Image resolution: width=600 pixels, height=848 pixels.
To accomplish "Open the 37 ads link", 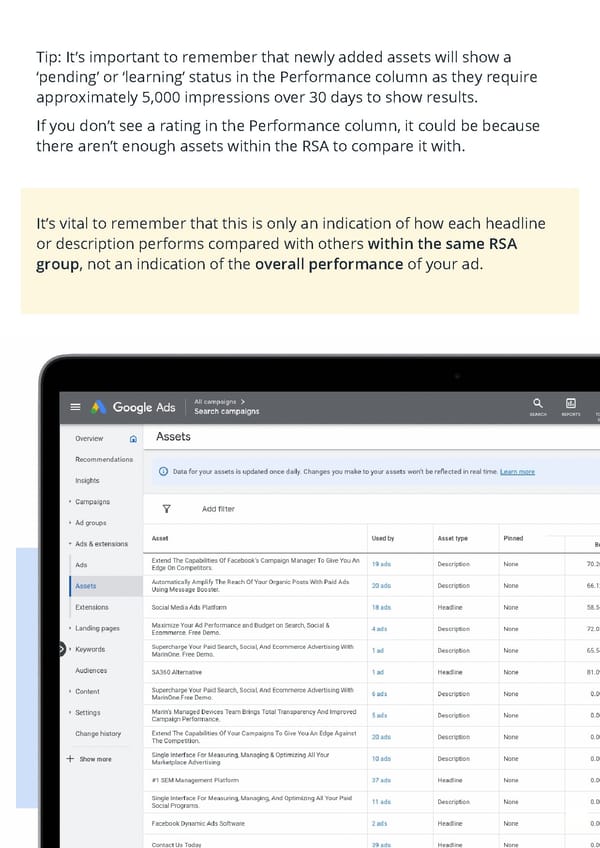I will (381, 780).
